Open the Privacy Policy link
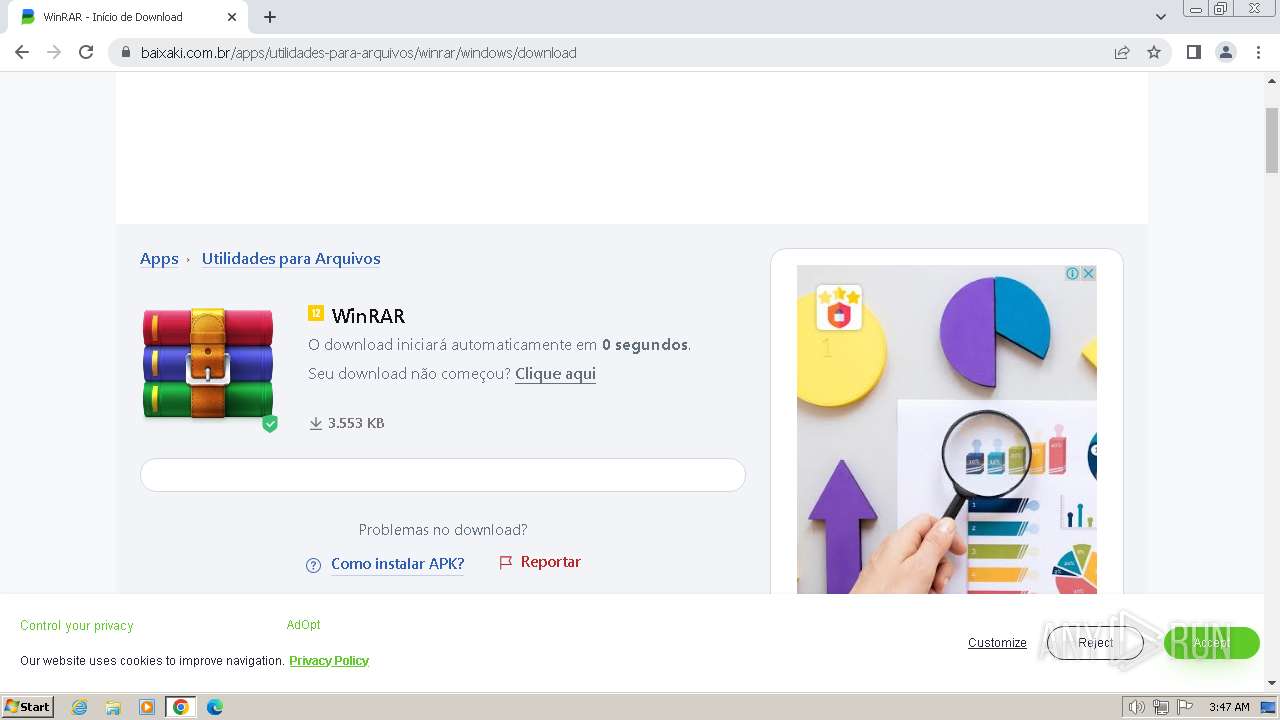This screenshot has height=720, width=1280. [329, 661]
